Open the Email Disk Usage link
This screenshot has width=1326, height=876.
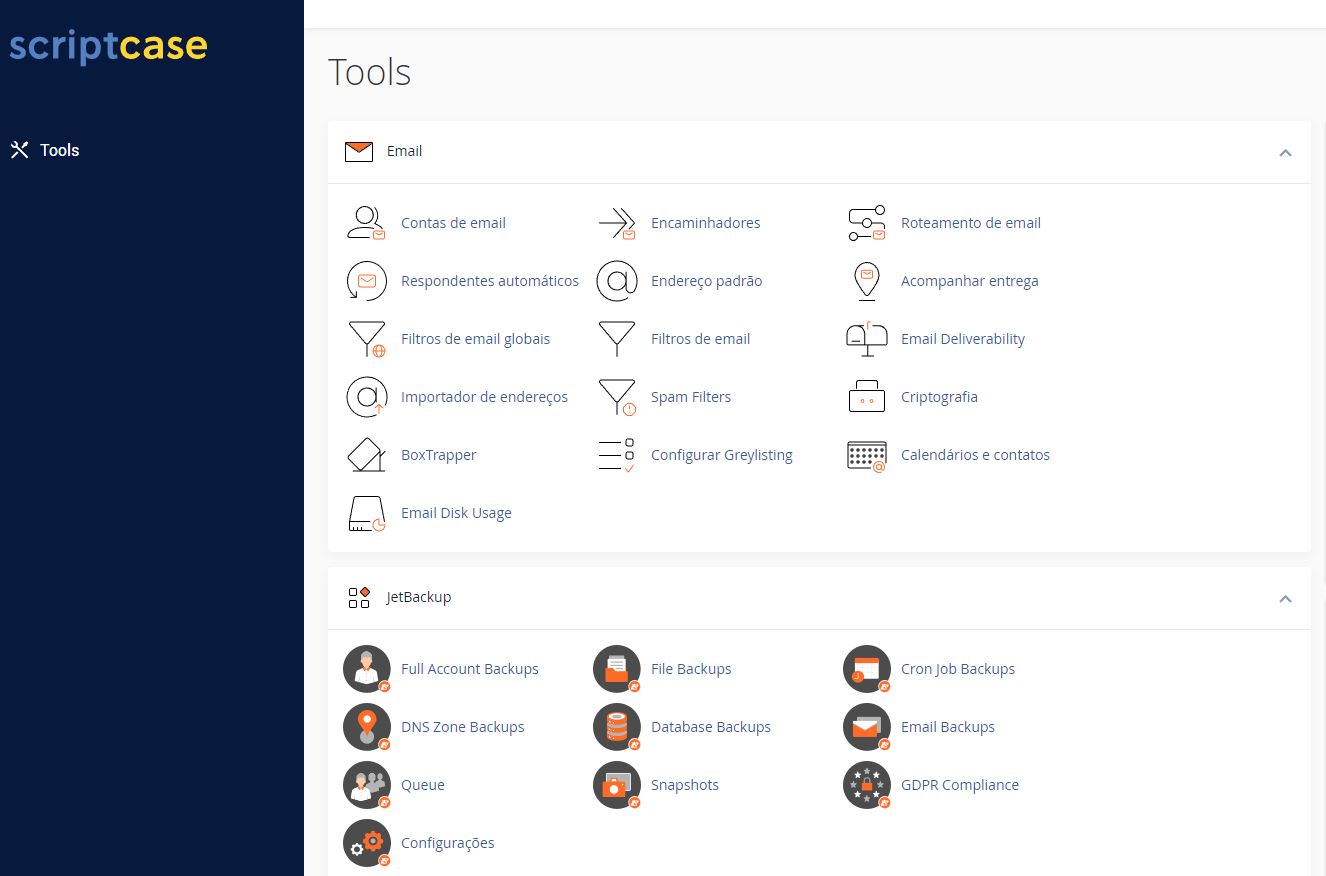point(456,513)
